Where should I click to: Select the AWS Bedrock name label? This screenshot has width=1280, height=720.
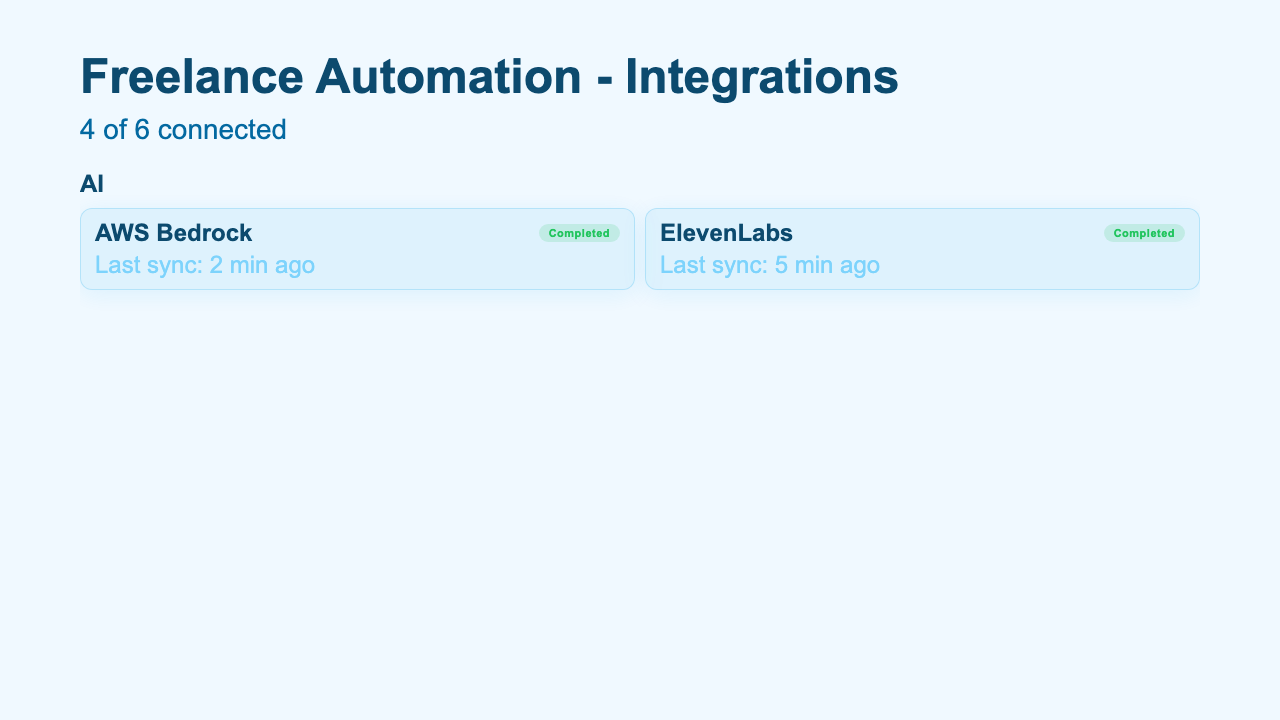pyautogui.click(x=173, y=233)
